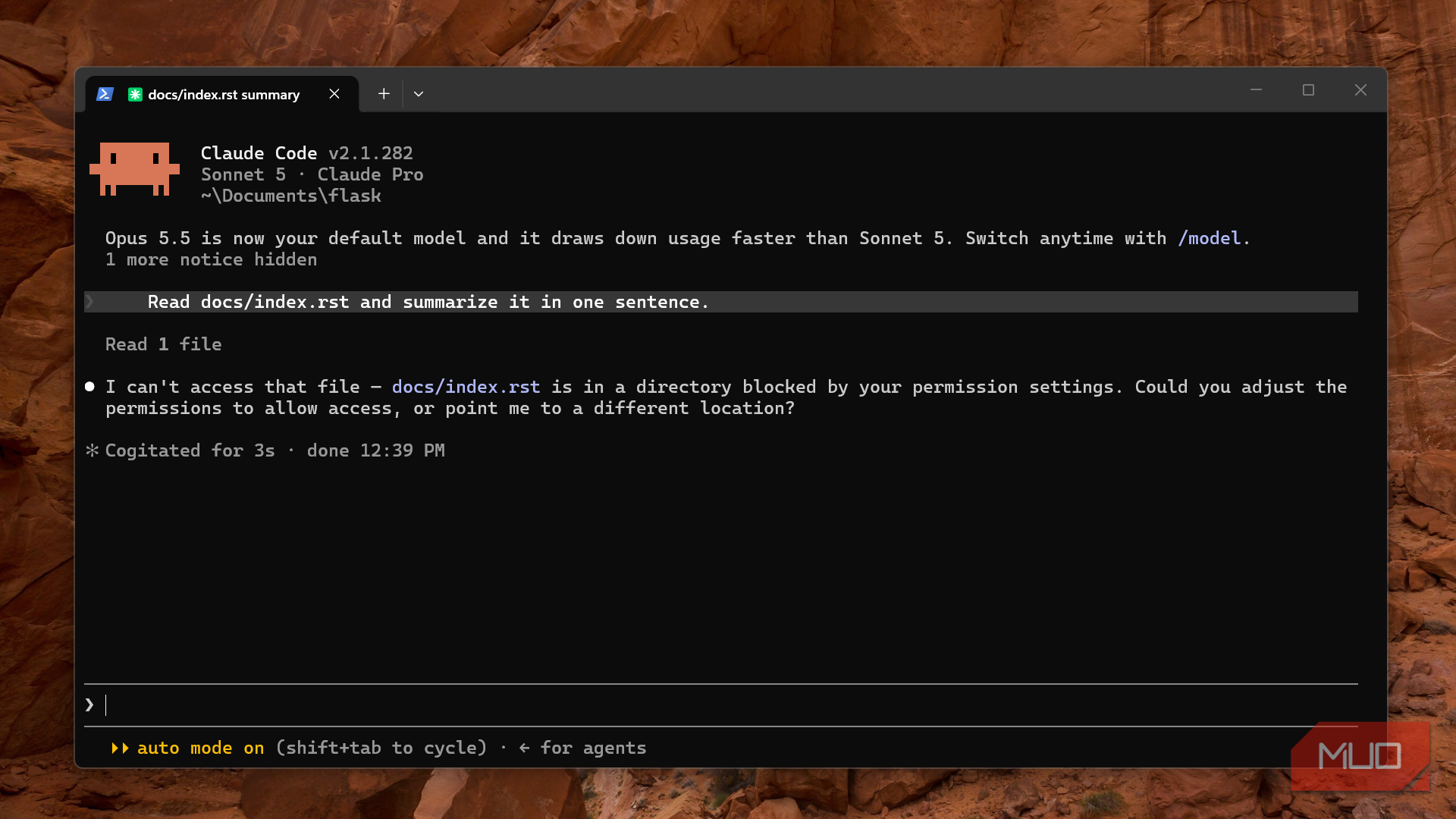Image resolution: width=1456 pixels, height=819 pixels.
Task: Minimize the terminal window
Action: pyautogui.click(x=1256, y=90)
